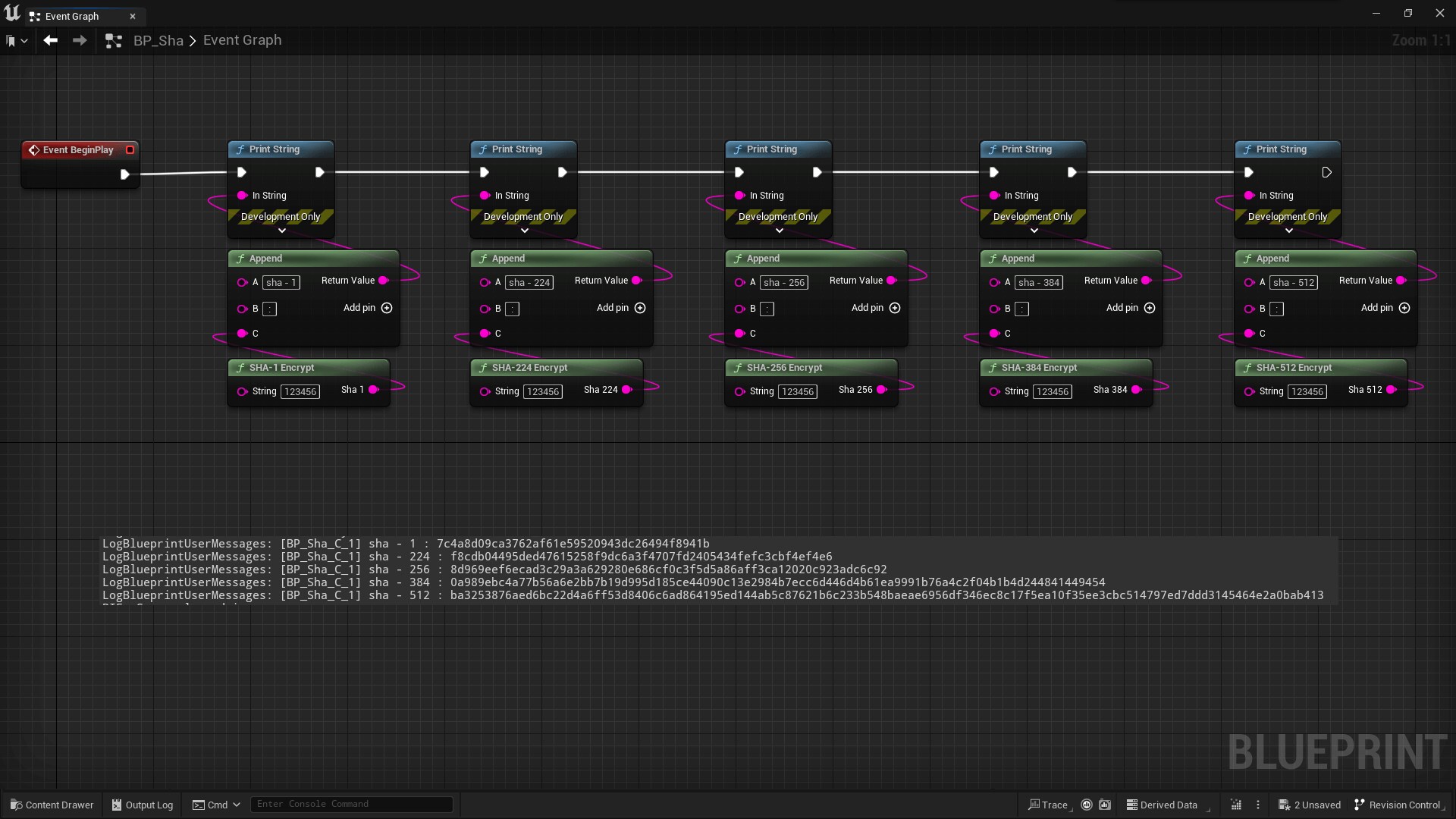Open the Output Log
Image resolution: width=1456 pixels, height=819 pixels.
click(x=143, y=805)
